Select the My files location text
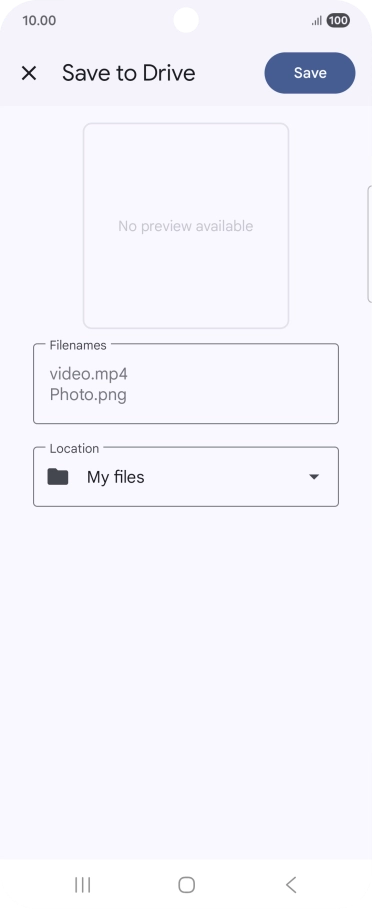372x909 pixels. click(x=116, y=477)
